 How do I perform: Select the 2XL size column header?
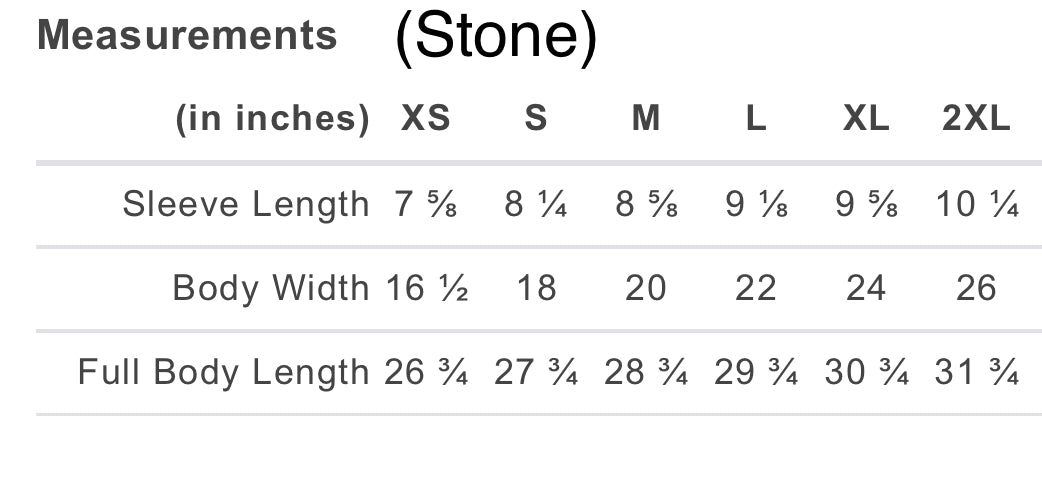(976, 119)
